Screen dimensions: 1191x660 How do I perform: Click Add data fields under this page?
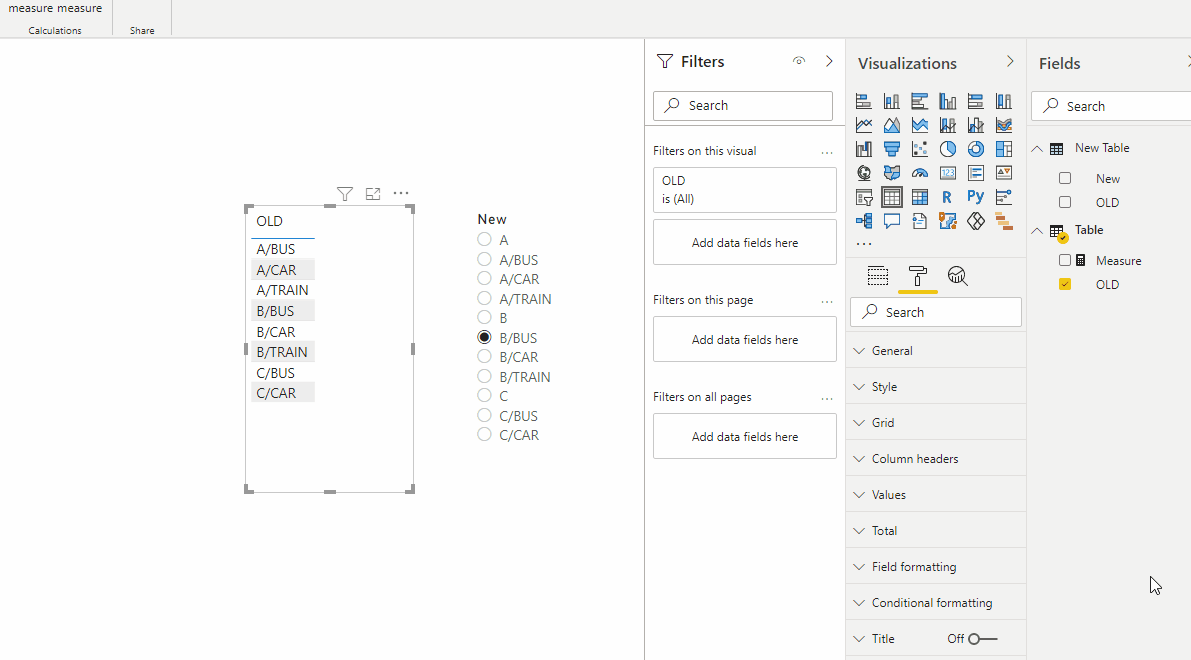click(x=744, y=339)
